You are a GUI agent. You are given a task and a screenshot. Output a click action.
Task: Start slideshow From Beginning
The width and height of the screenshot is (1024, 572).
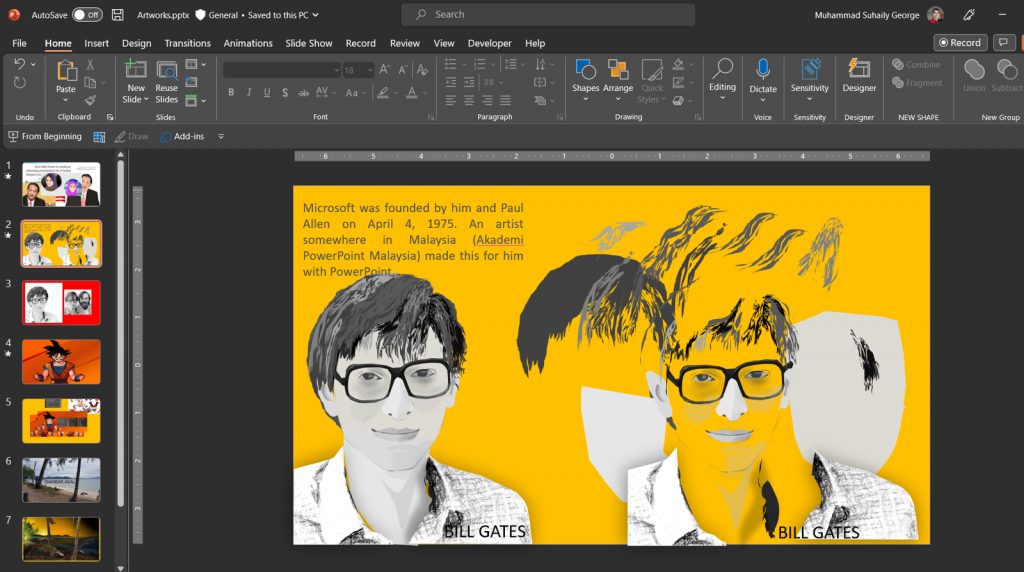click(45, 136)
